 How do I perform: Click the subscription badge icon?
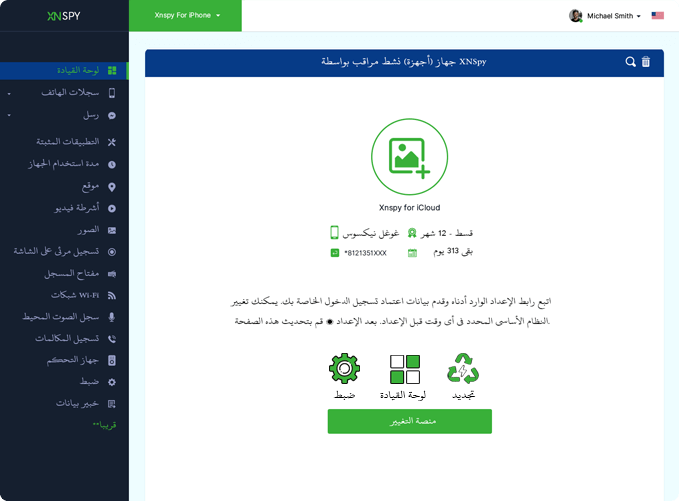[x=412, y=233]
